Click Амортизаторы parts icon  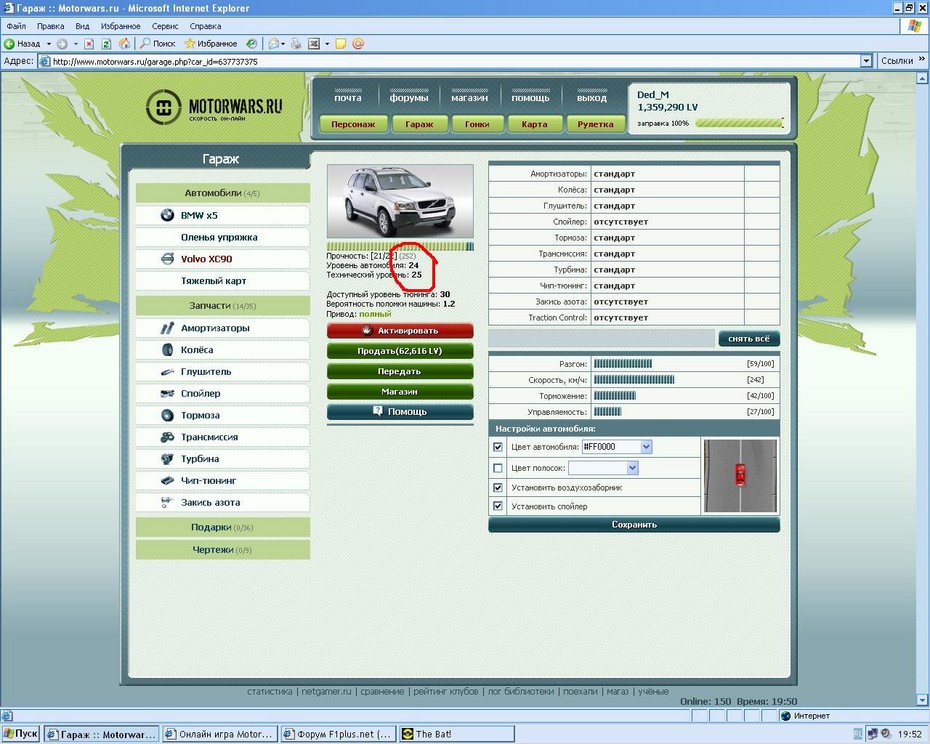click(167, 328)
